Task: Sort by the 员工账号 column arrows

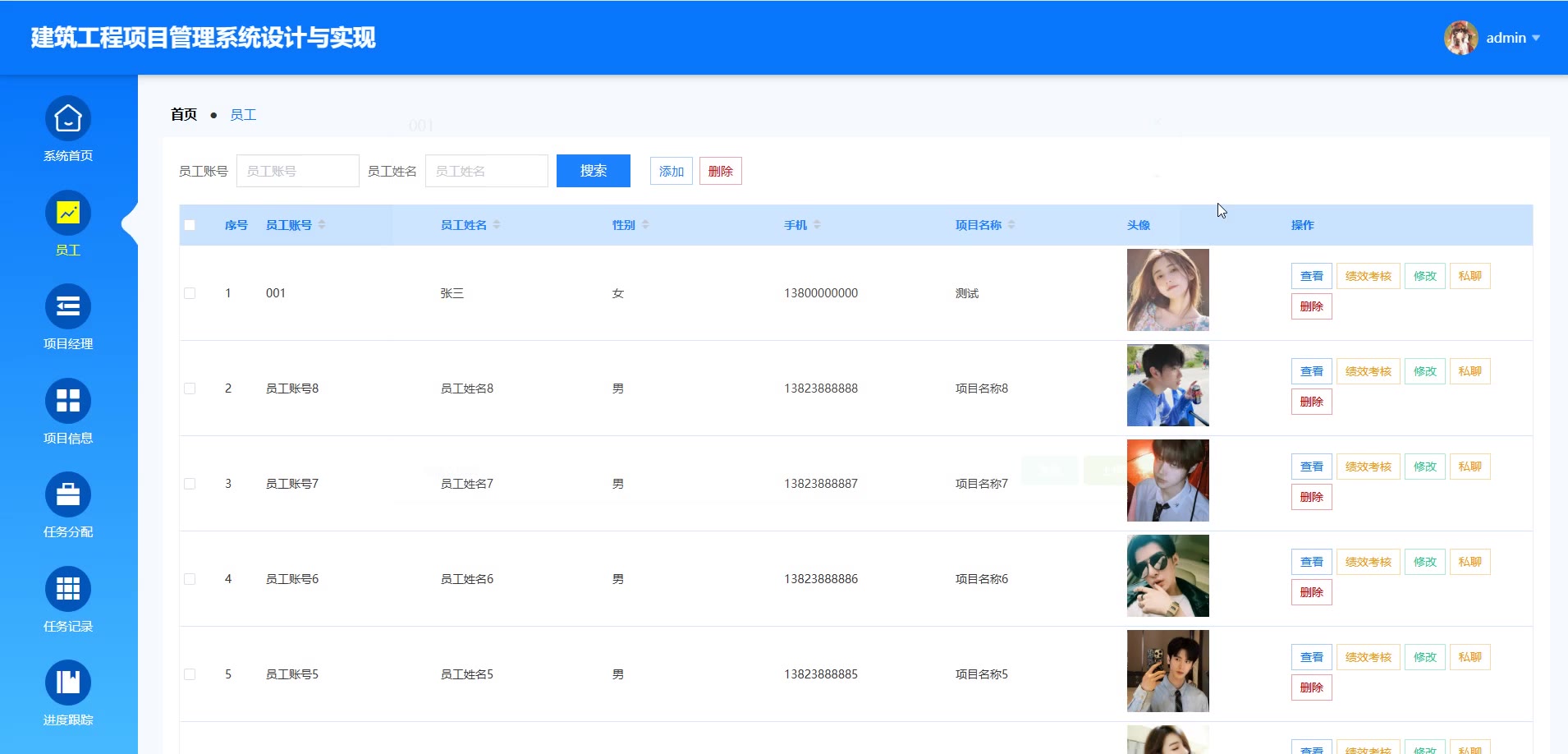Action: pos(322,225)
